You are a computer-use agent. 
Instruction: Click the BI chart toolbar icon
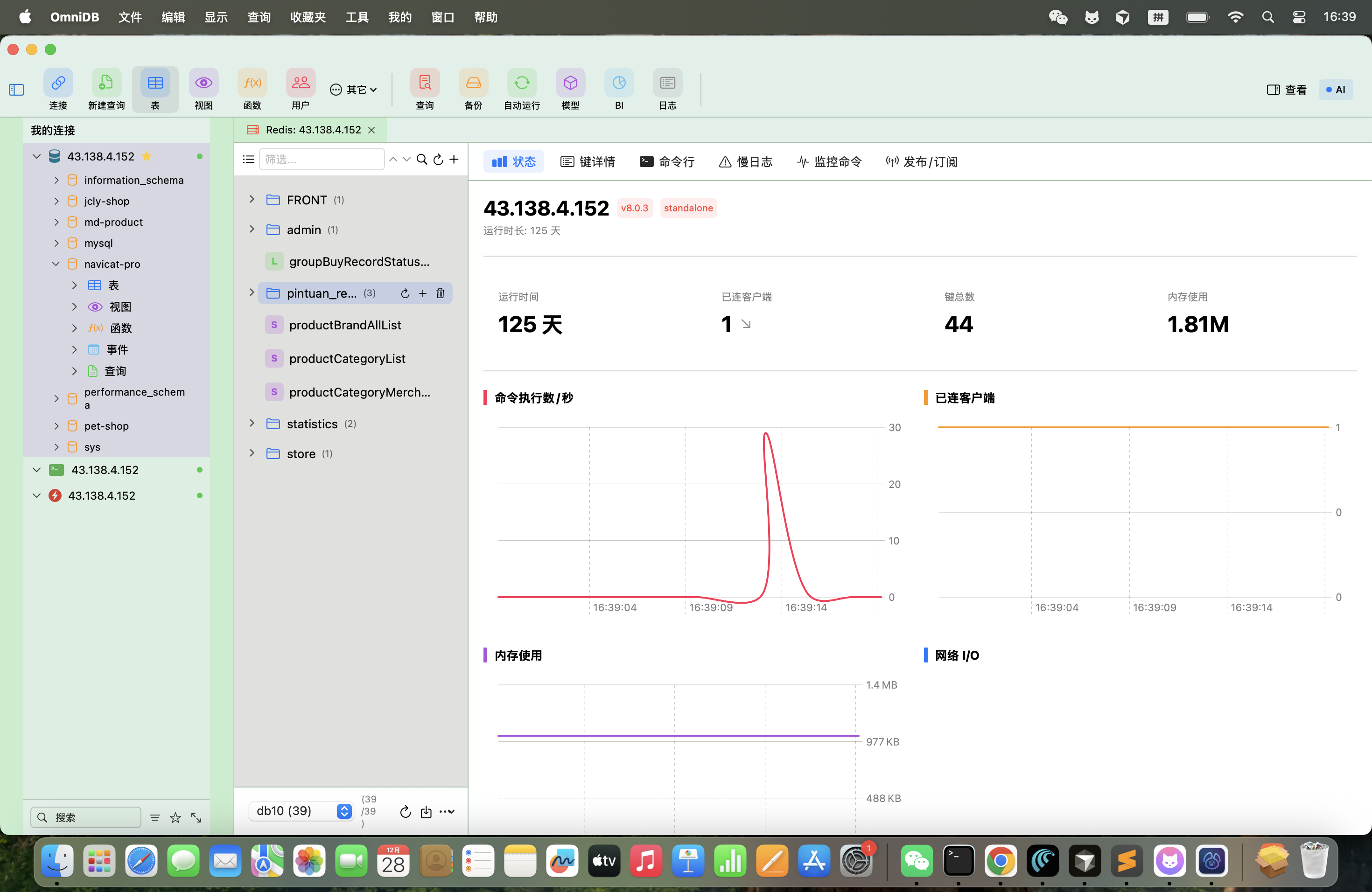[x=618, y=84]
